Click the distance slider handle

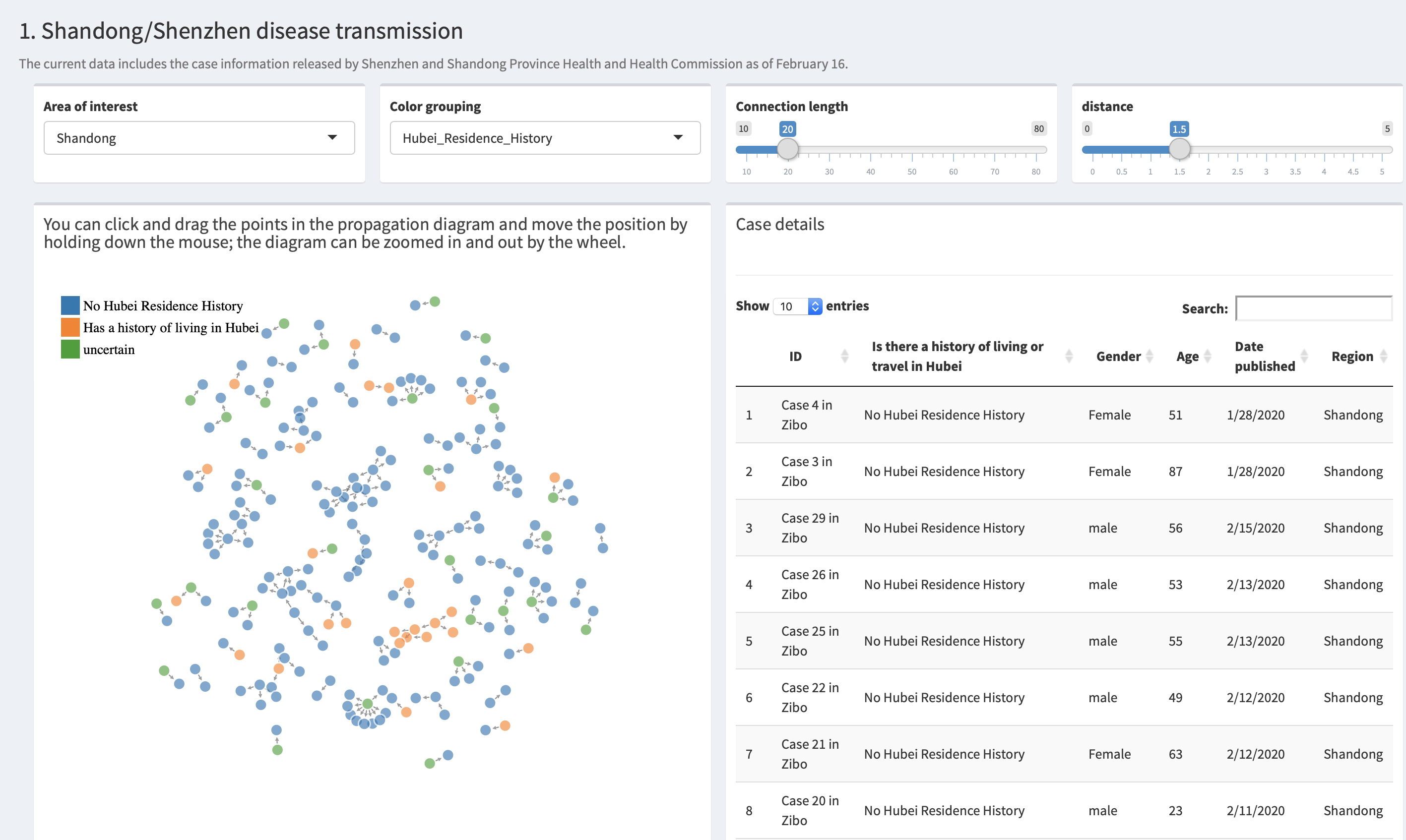(1179, 149)
